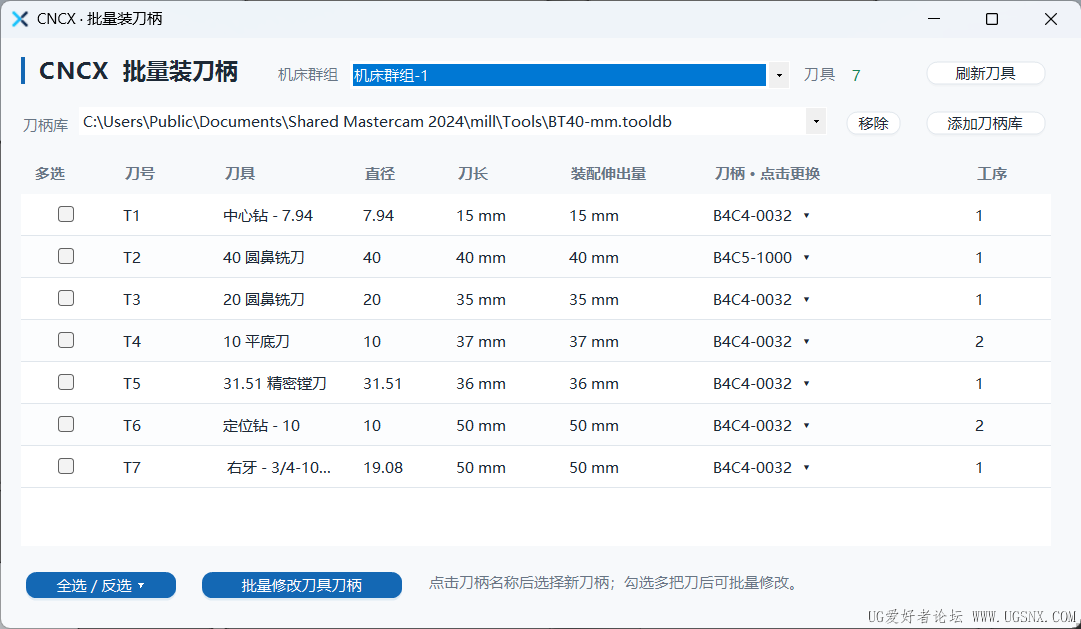The width and height of the screenshot is (1081, 629).
Task: Click the 右牙 - 3/4-10... tool name
Action: tap(279, 468)
